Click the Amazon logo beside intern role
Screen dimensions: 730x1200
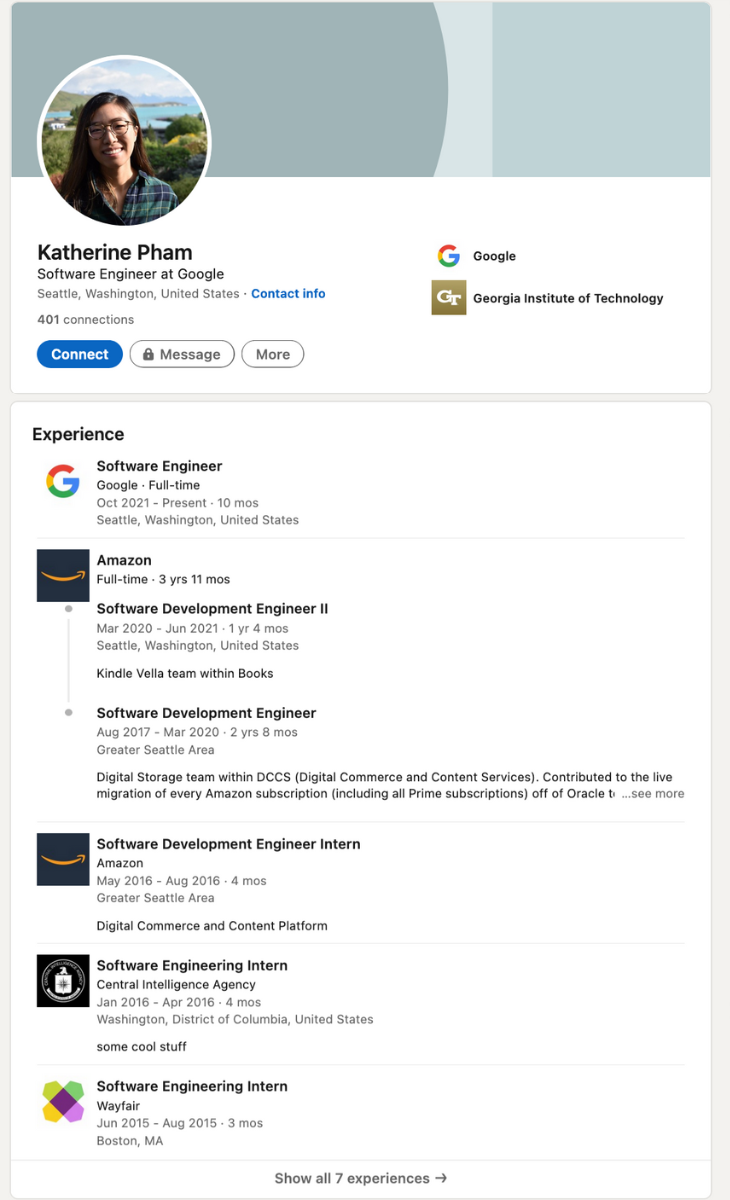click(x=63, y=859)
